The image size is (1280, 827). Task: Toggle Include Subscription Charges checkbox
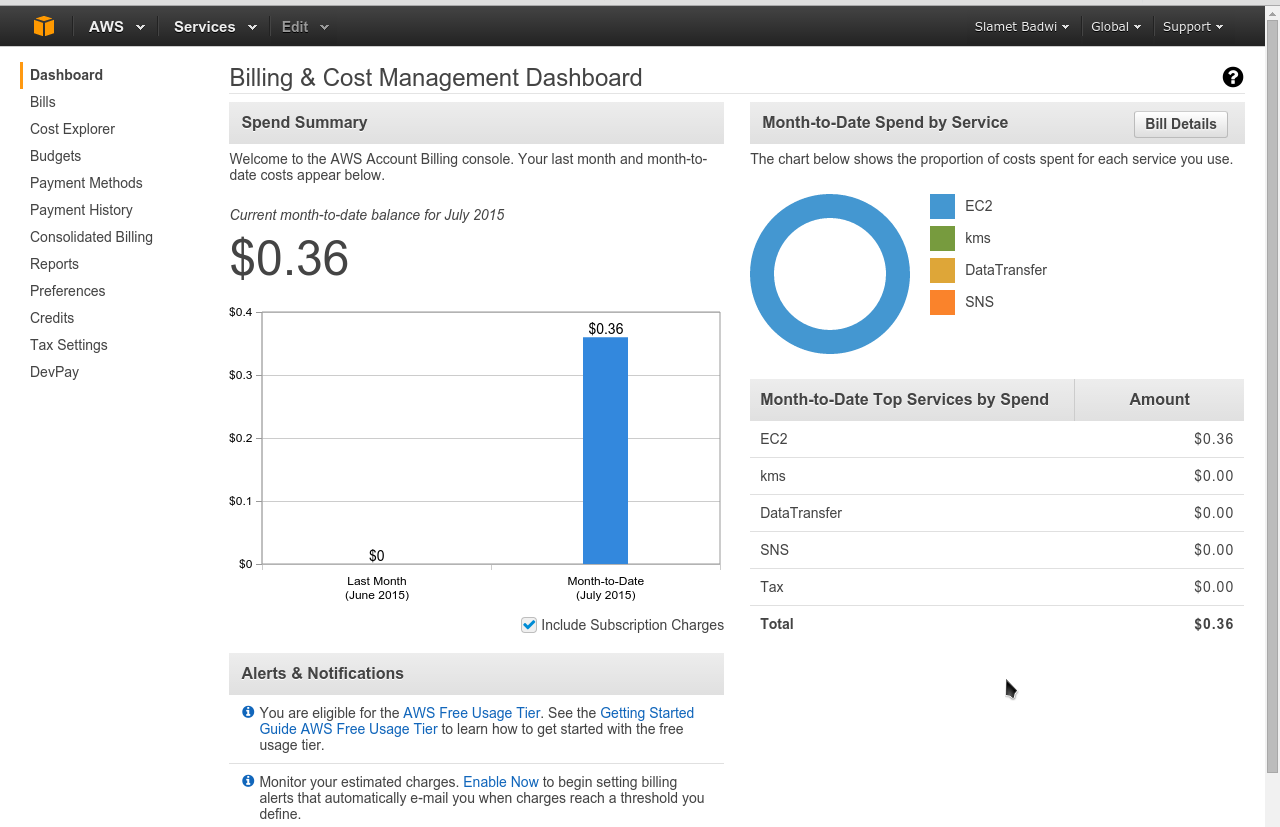pyautogui.click(x=529, y=625)
